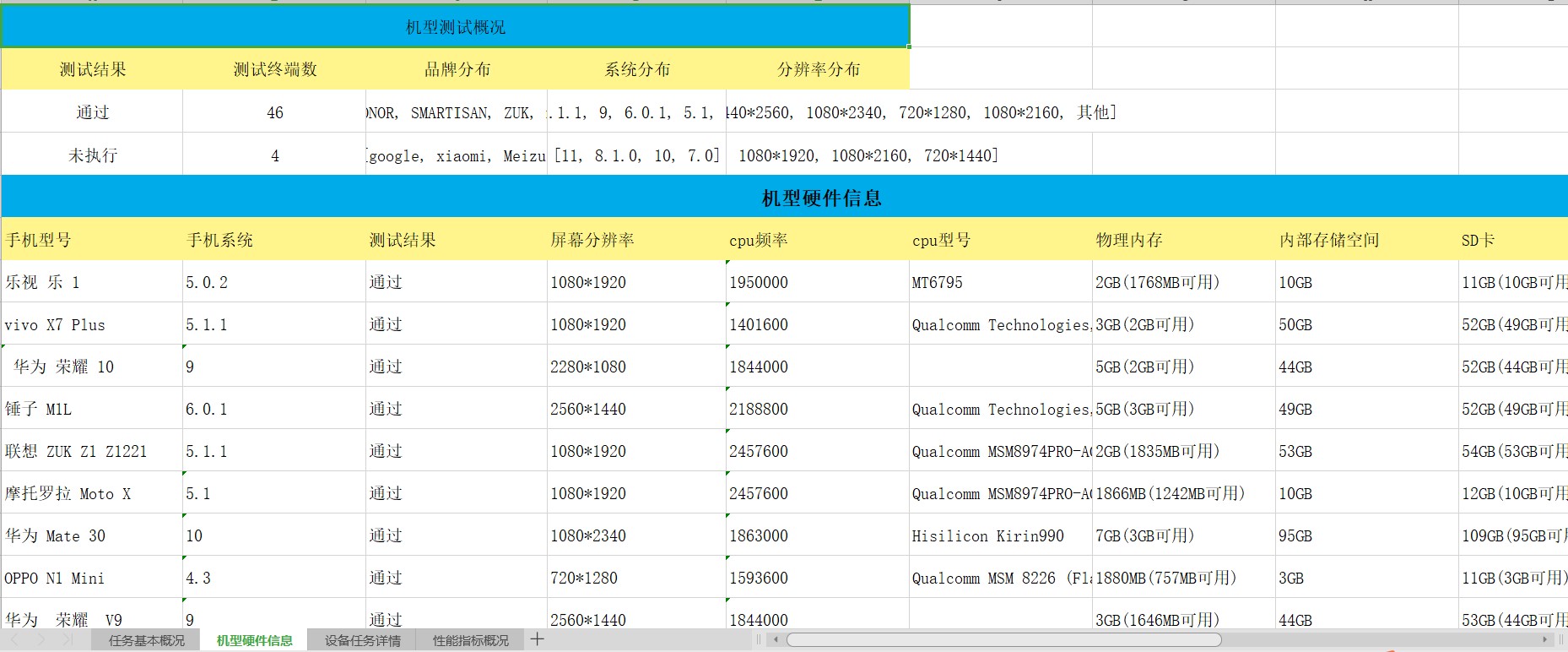Select the 华为 Mate 30 cell
Image resolution: width=1568 pixels, height=652 pixels.
(x=92, y=535)
